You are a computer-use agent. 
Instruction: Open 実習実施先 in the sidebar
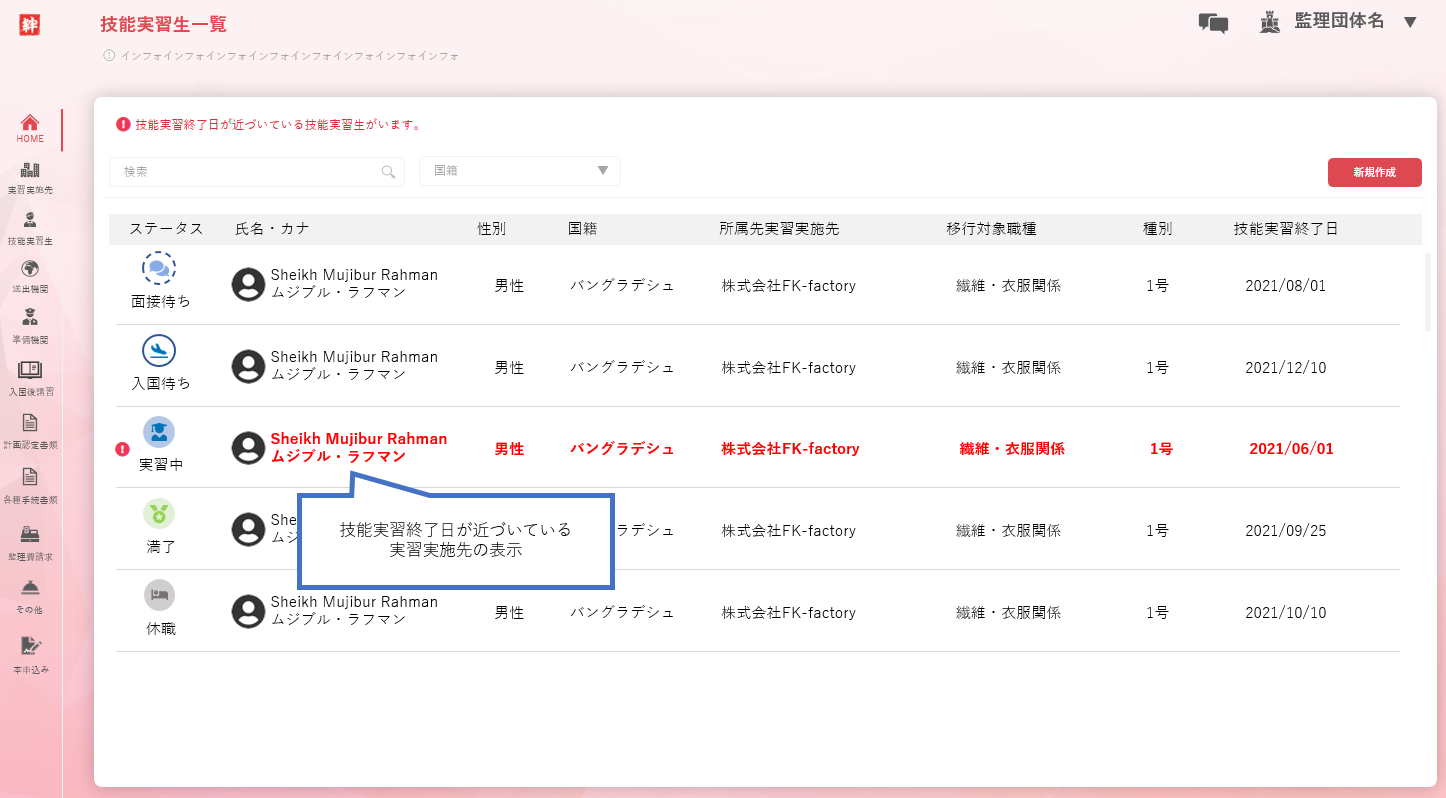point(30,171)
